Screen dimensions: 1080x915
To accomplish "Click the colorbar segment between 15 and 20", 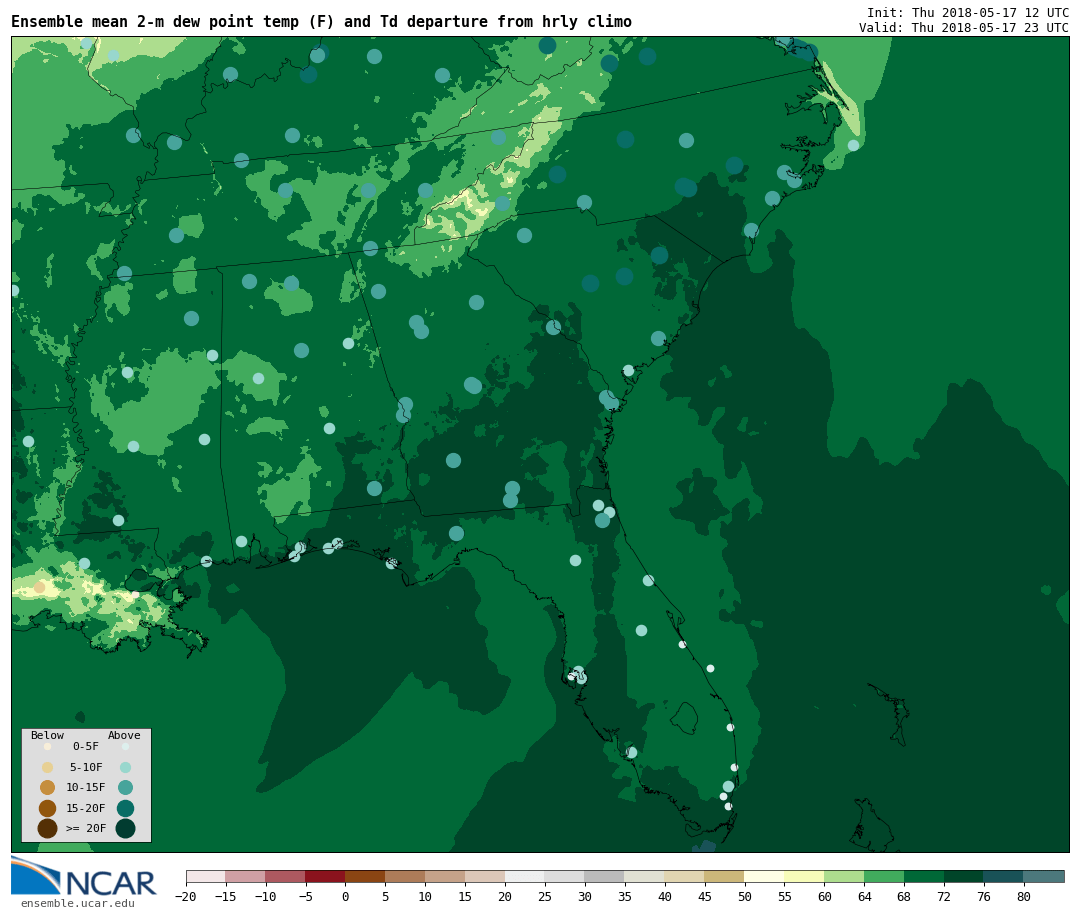I will (486, 876).
